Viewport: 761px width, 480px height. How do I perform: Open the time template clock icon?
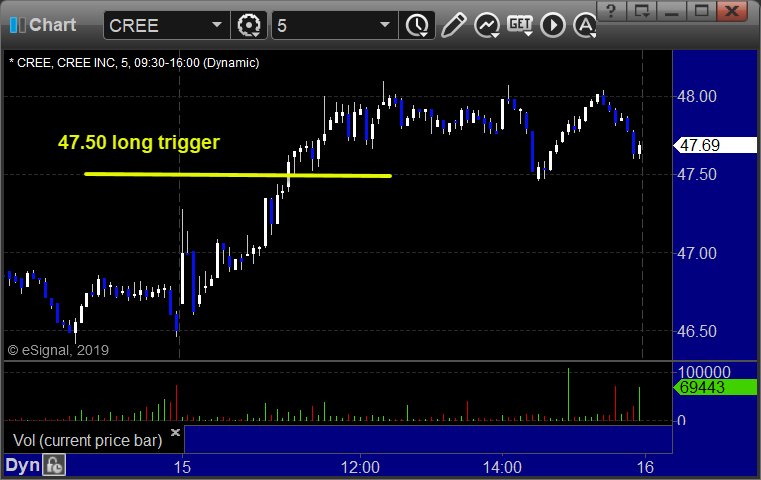pos(417,25)
